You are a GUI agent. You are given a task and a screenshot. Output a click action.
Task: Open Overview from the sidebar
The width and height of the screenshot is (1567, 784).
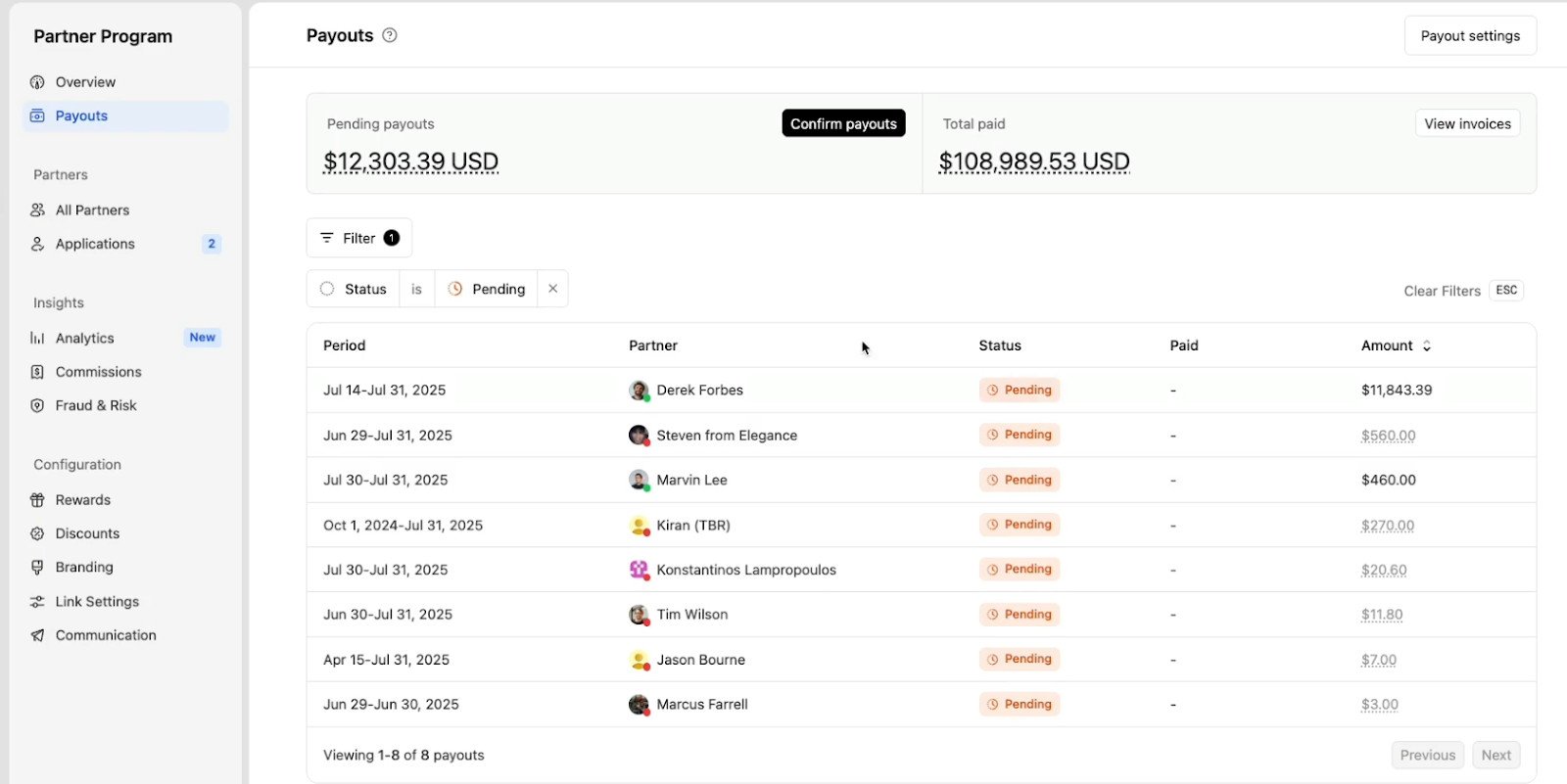tap(85, 82)
